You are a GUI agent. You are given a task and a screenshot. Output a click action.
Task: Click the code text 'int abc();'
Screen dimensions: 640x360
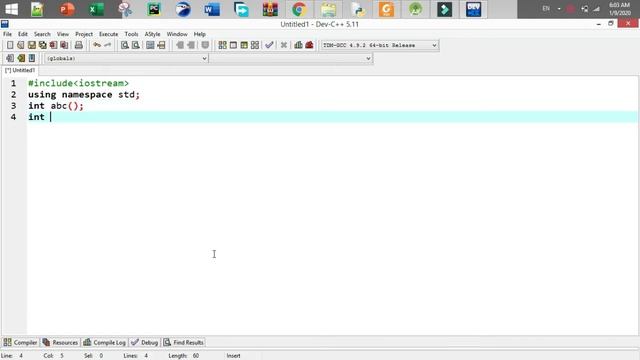[x=56, y=106]
